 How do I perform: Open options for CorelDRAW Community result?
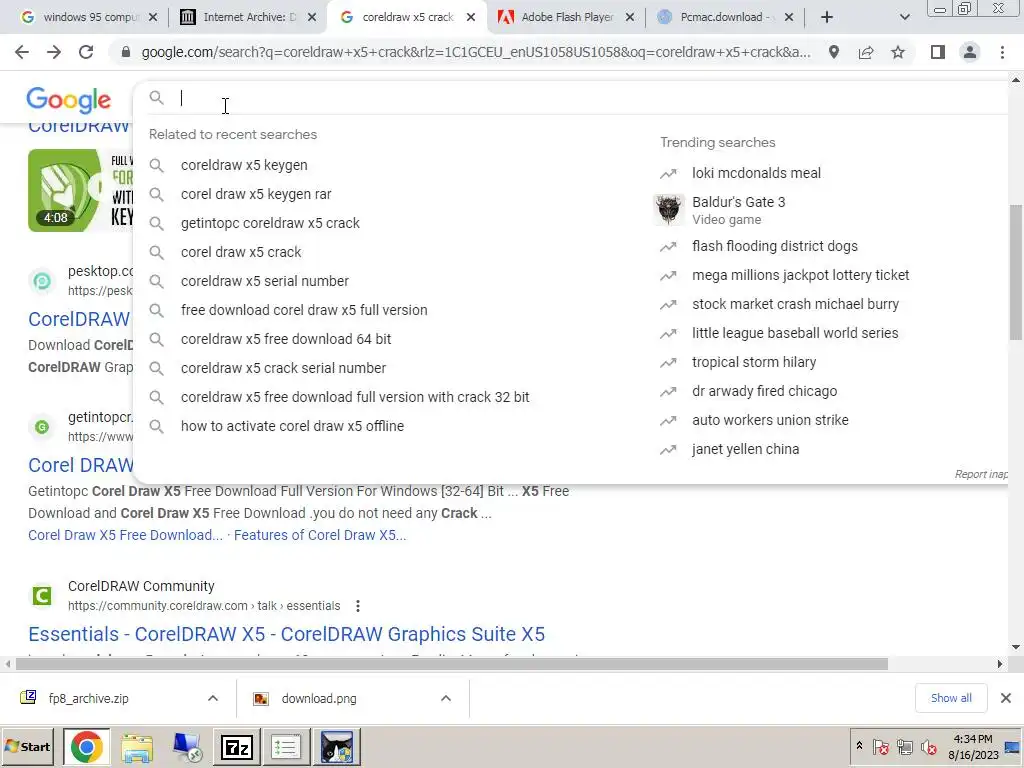click(357, 606)
